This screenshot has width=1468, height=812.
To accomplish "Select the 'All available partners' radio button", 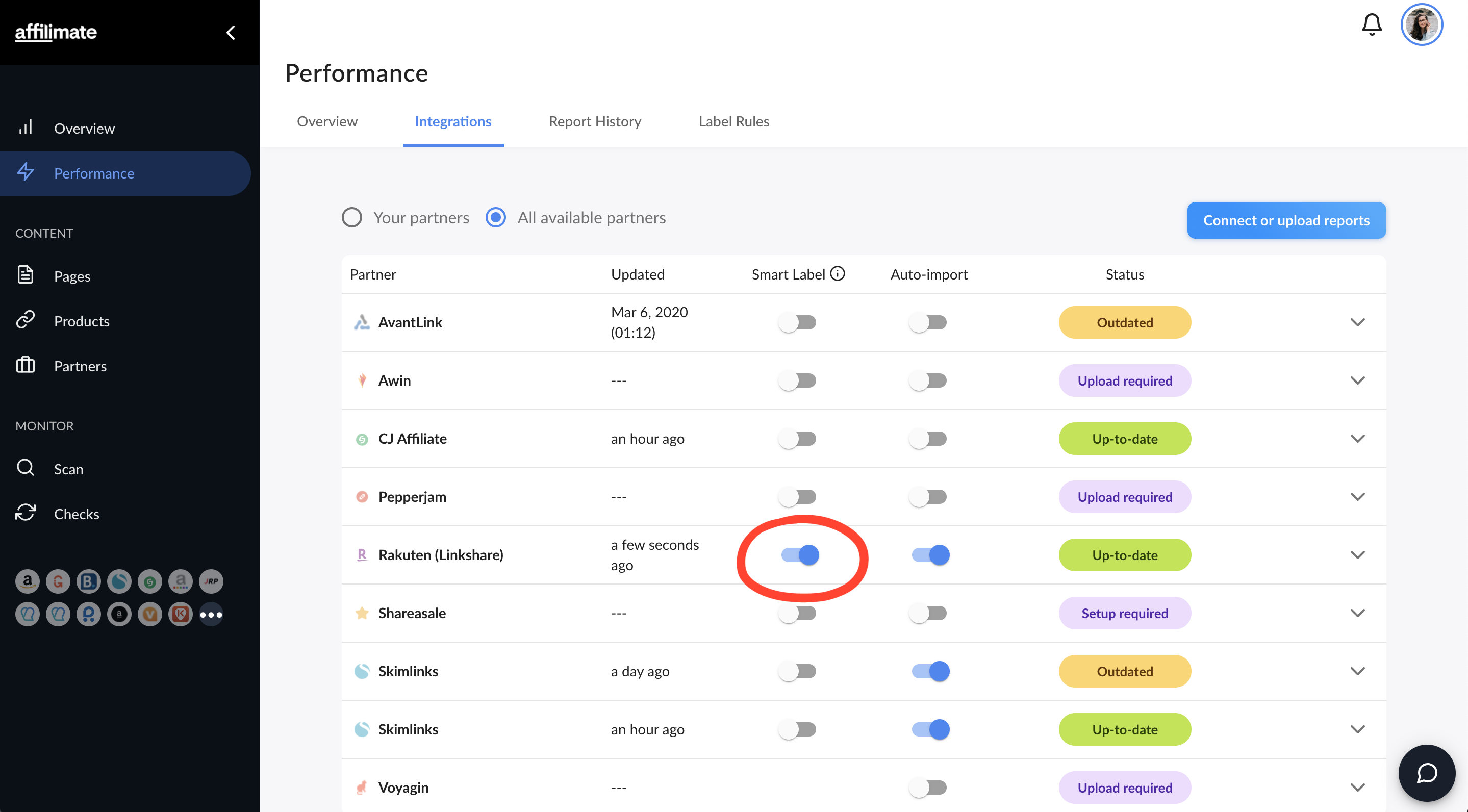I will 496,217.
